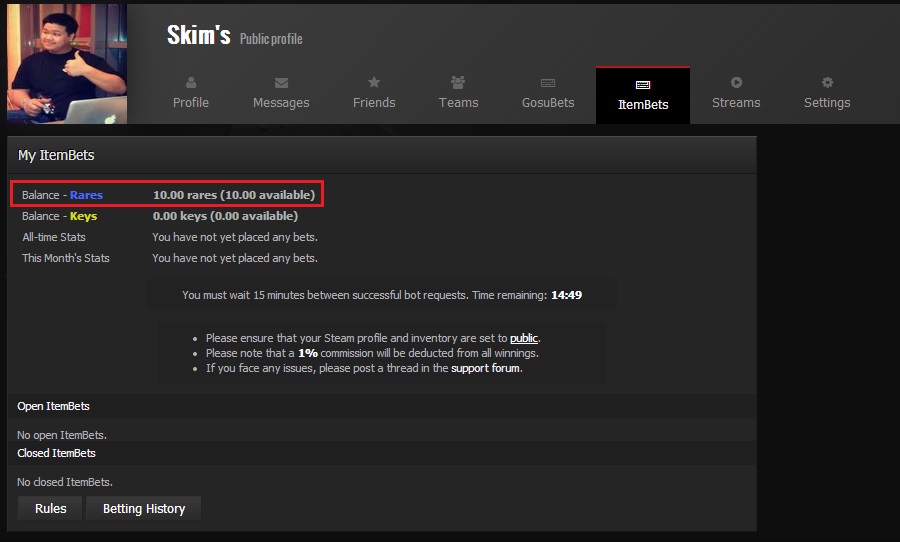Image resolution: width=900 pixels, height=542 pixels.
Task: Click the user avatar photo
Action: click(x=67, y=63)
